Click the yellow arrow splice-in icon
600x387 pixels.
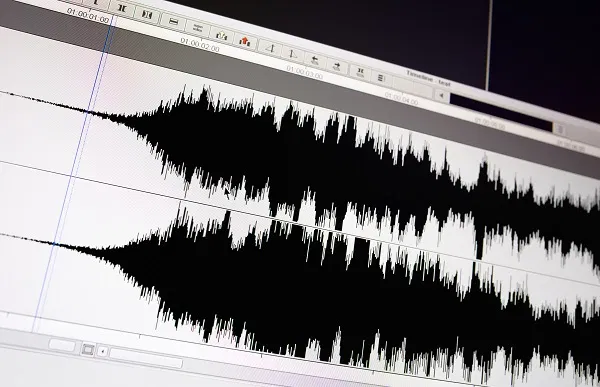point(221,35)
